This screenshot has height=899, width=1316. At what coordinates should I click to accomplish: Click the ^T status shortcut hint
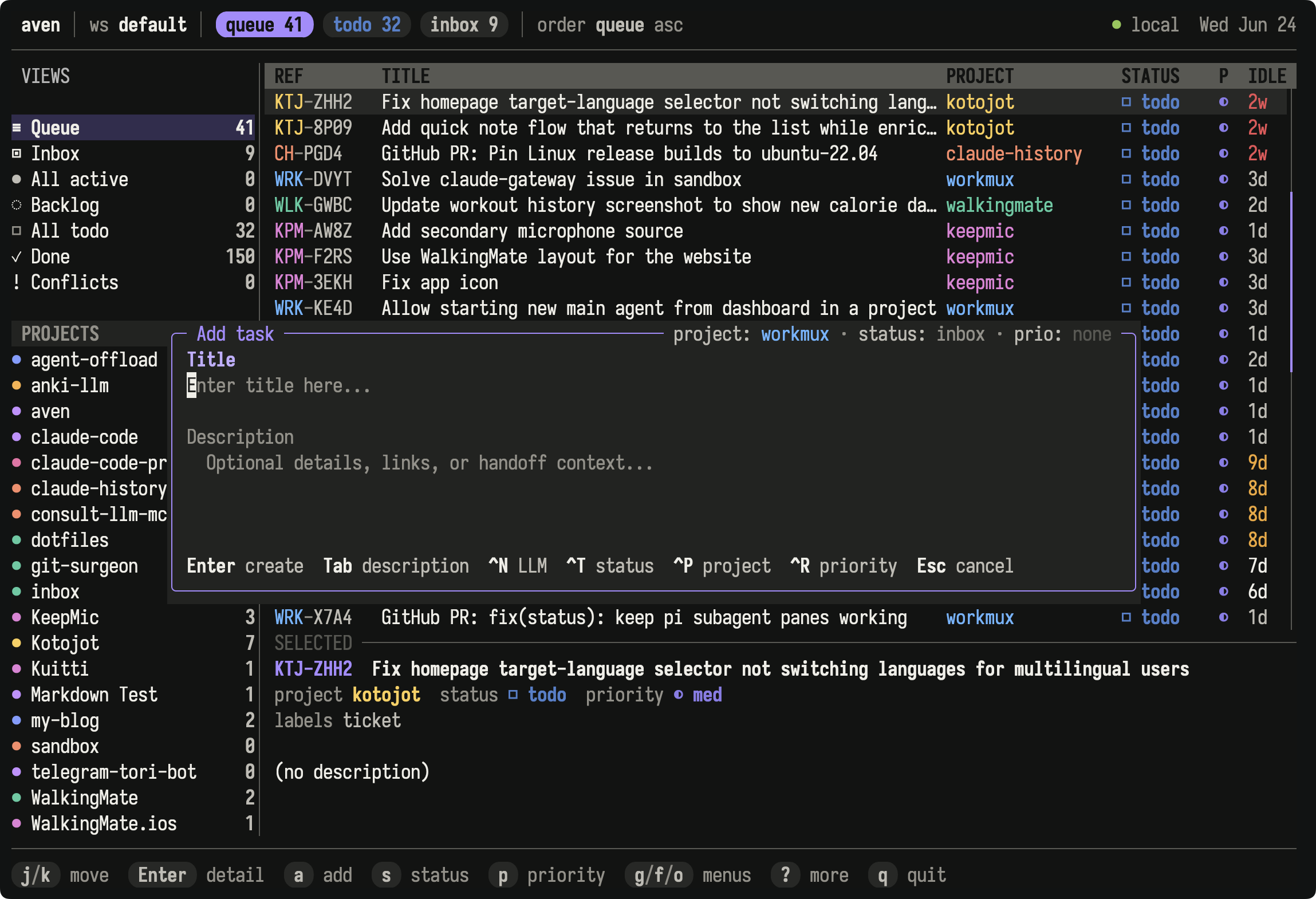pyautogui.click(x=610, y=566)
